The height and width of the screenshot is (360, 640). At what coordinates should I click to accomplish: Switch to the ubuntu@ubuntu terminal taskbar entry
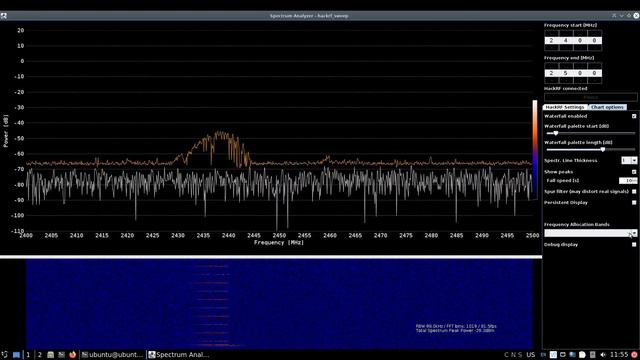pyautogui.click(x=113, y=355)
